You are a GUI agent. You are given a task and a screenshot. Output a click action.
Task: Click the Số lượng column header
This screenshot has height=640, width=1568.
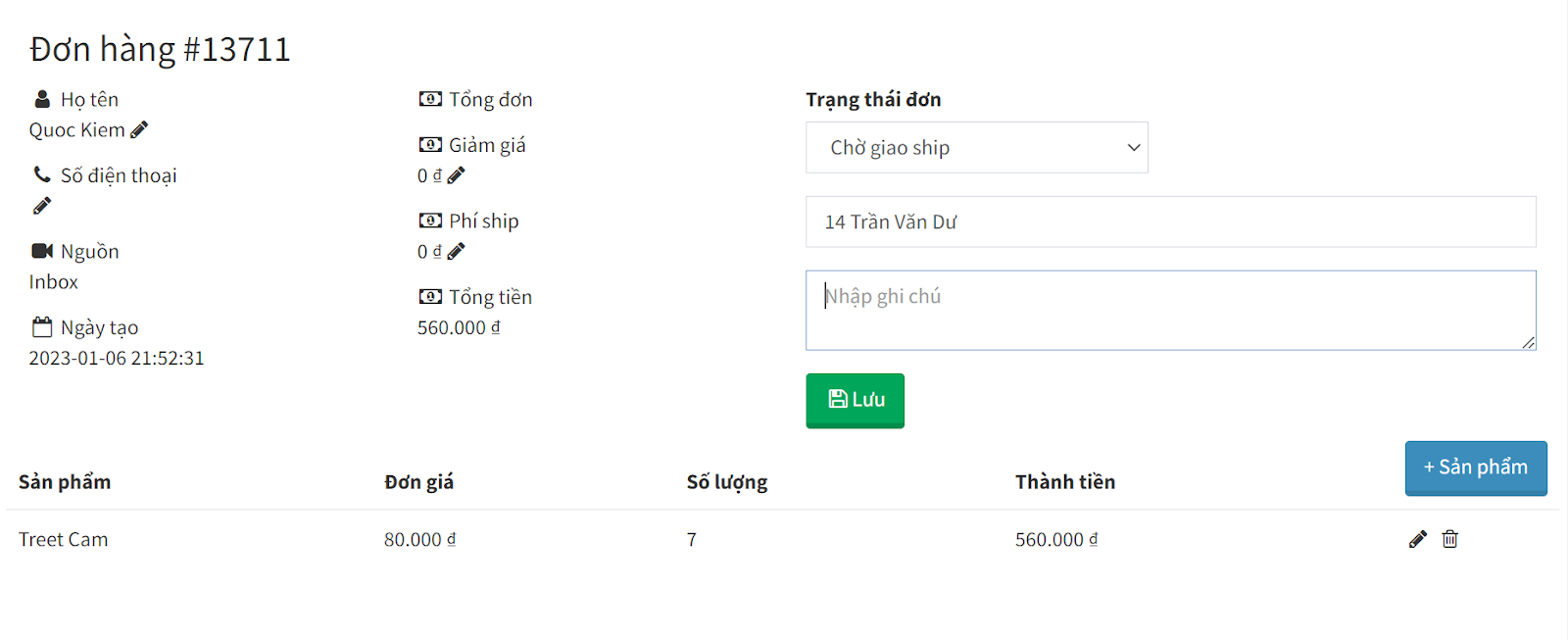coord(726,482)
